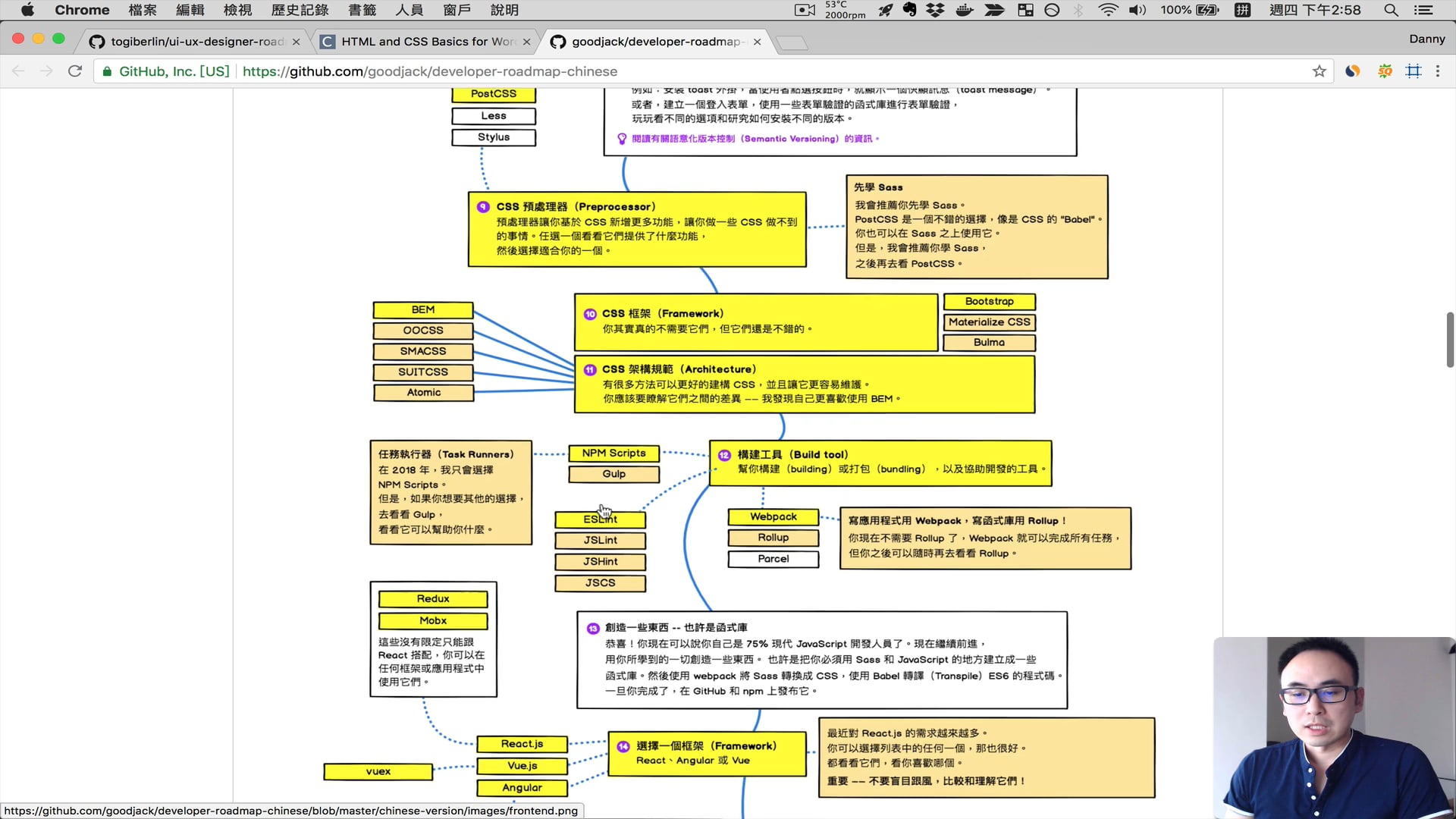
Task: Open the 歷史記錄 menu
Action: pos(300,10)
